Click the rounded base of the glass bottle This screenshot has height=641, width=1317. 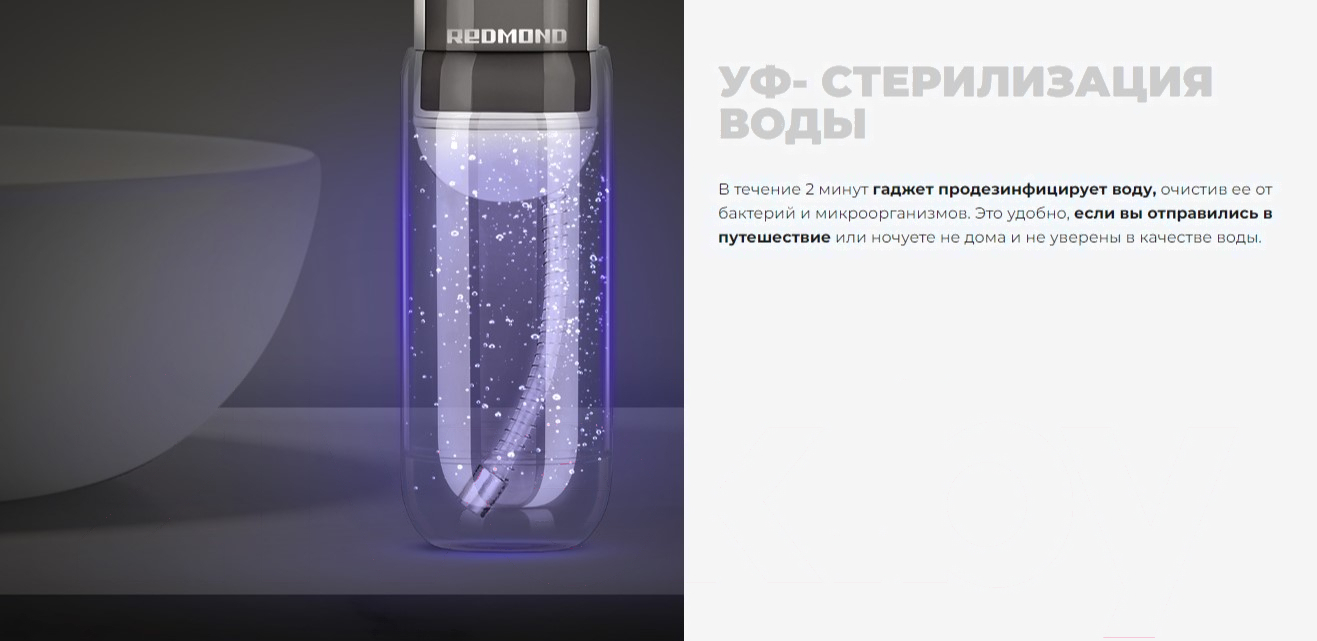506,520
